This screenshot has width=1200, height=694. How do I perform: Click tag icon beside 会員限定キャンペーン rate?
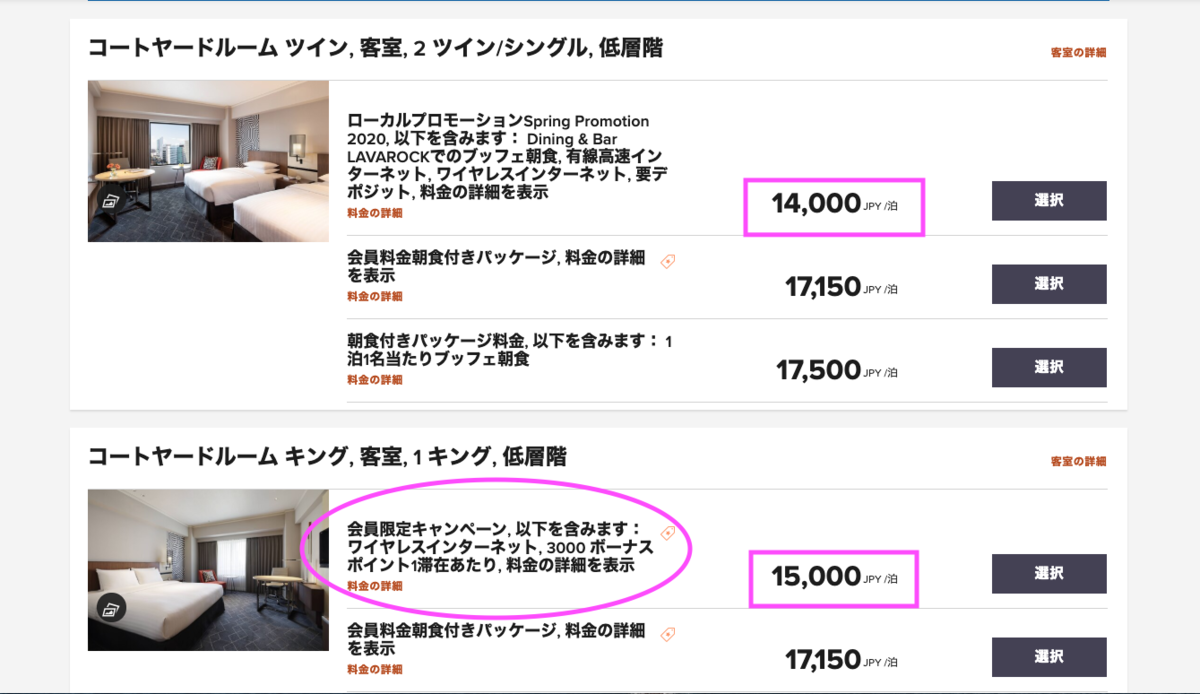click(x=668, y=533)
